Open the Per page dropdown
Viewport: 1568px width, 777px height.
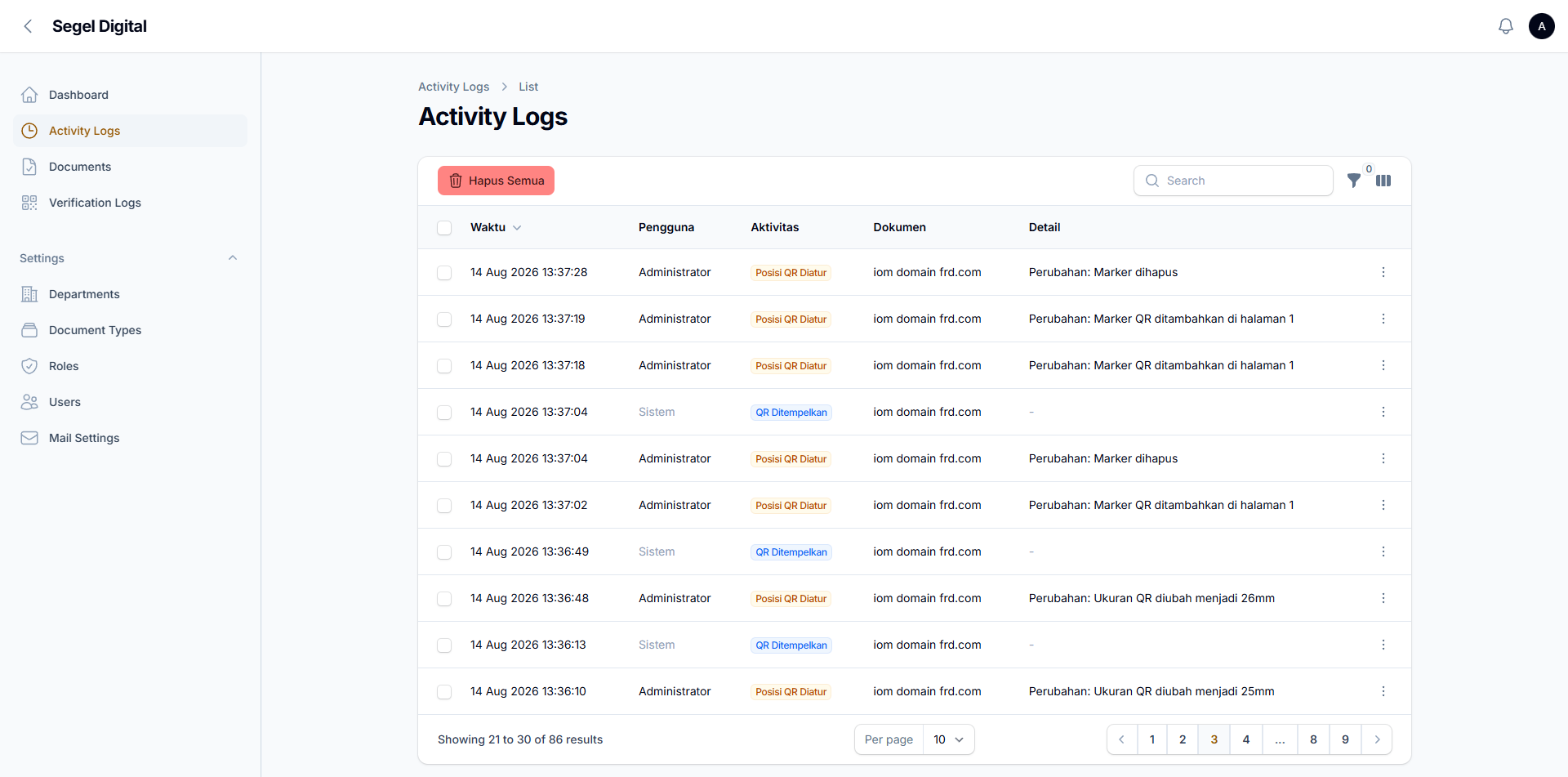(x=949, y=739)
